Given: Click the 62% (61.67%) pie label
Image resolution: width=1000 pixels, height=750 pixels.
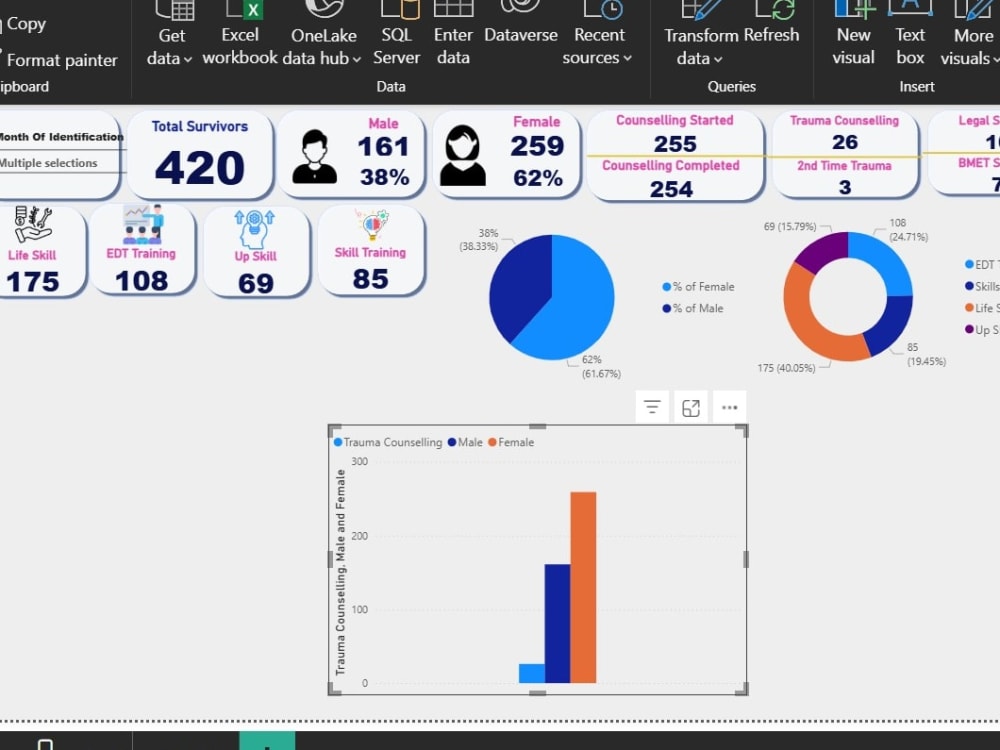Looking at the screenshot, I should [x=601, y=367].
